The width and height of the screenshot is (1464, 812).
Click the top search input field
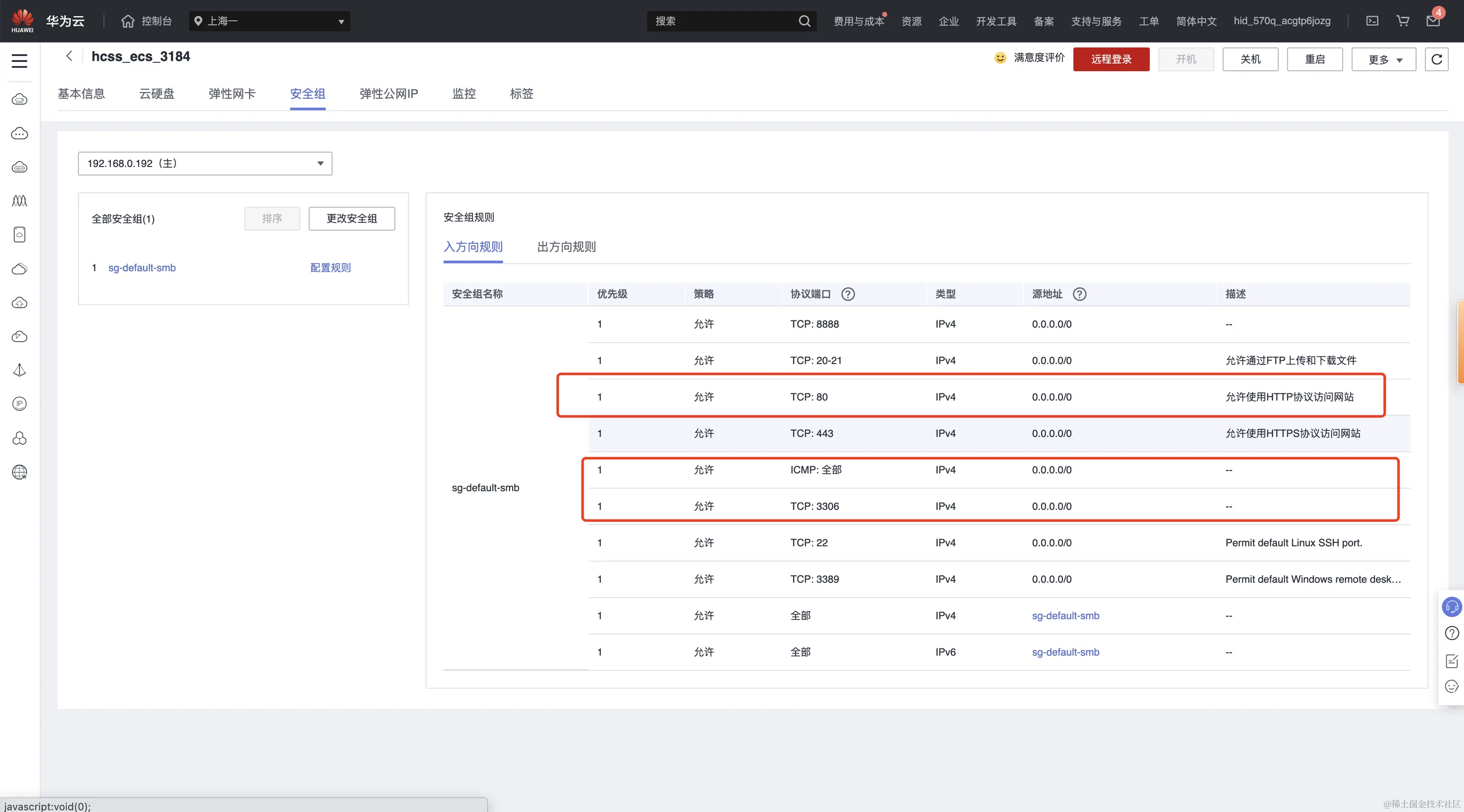(722, 21)
